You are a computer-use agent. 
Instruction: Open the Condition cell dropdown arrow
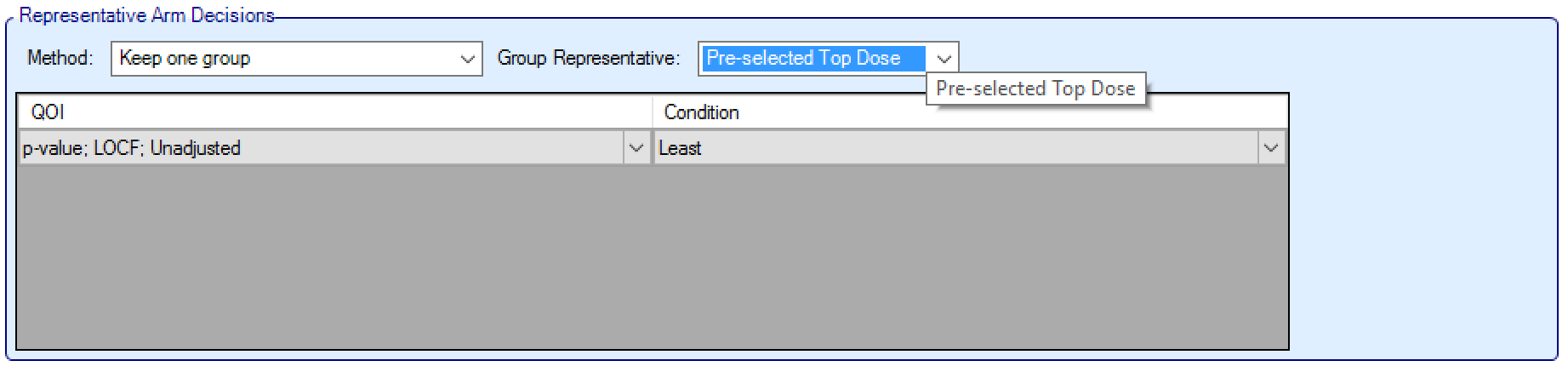[x=1270, y=148]
